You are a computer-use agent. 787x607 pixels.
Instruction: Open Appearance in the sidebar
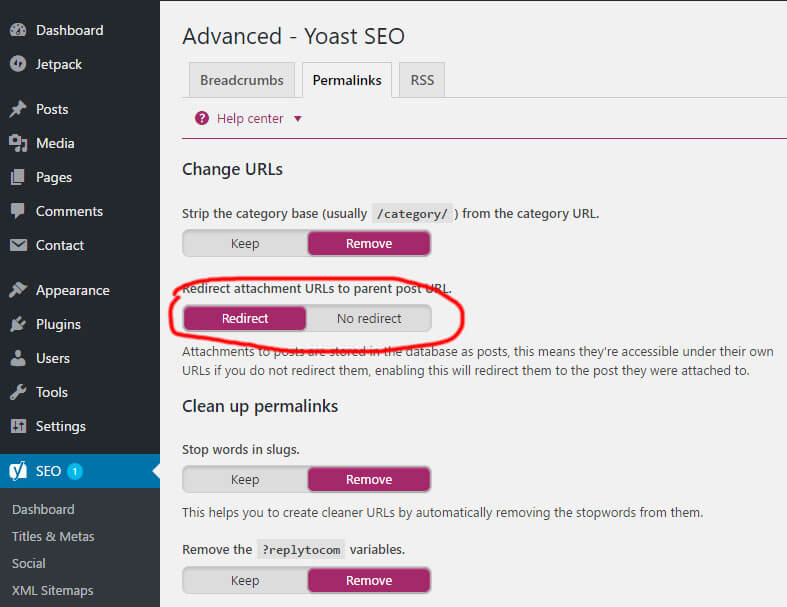pos(73,291)
